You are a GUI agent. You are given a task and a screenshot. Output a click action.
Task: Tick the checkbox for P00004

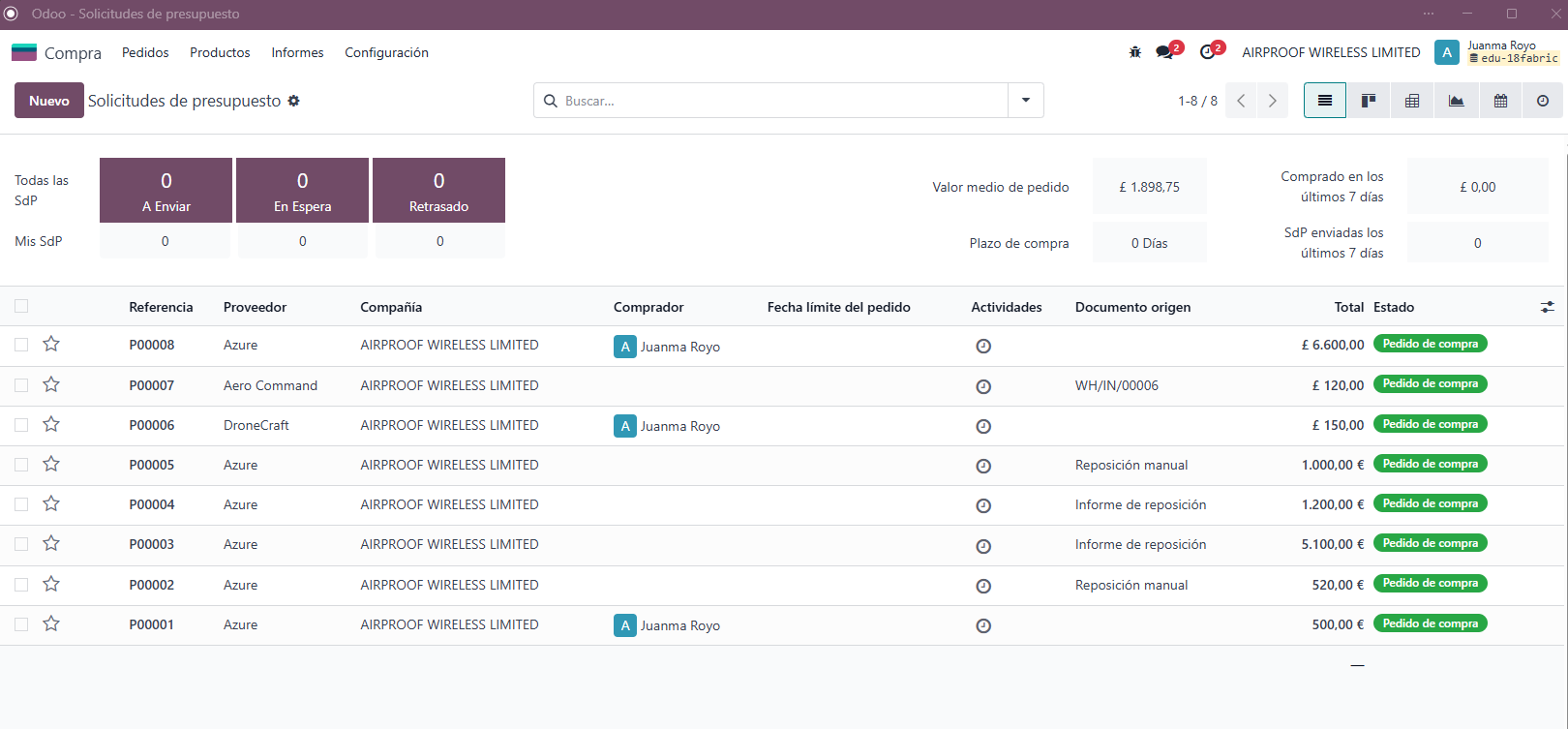[21, 504]
